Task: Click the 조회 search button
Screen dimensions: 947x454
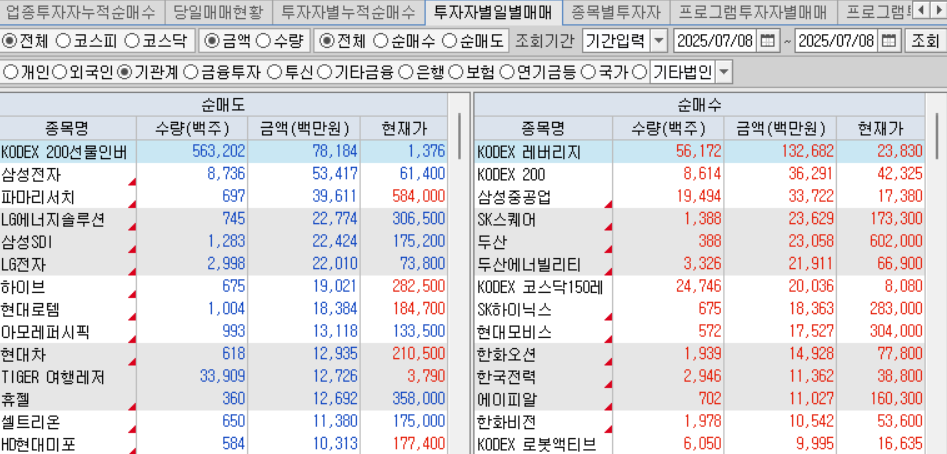Action: coord(925,41)
